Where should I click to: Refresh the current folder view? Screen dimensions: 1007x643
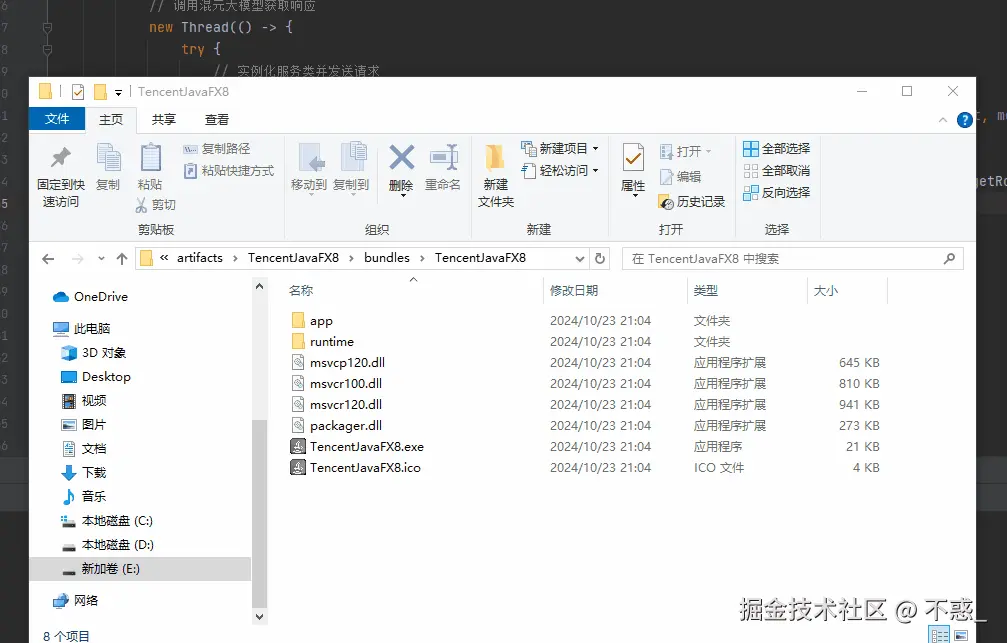click(x=600, y=258)
